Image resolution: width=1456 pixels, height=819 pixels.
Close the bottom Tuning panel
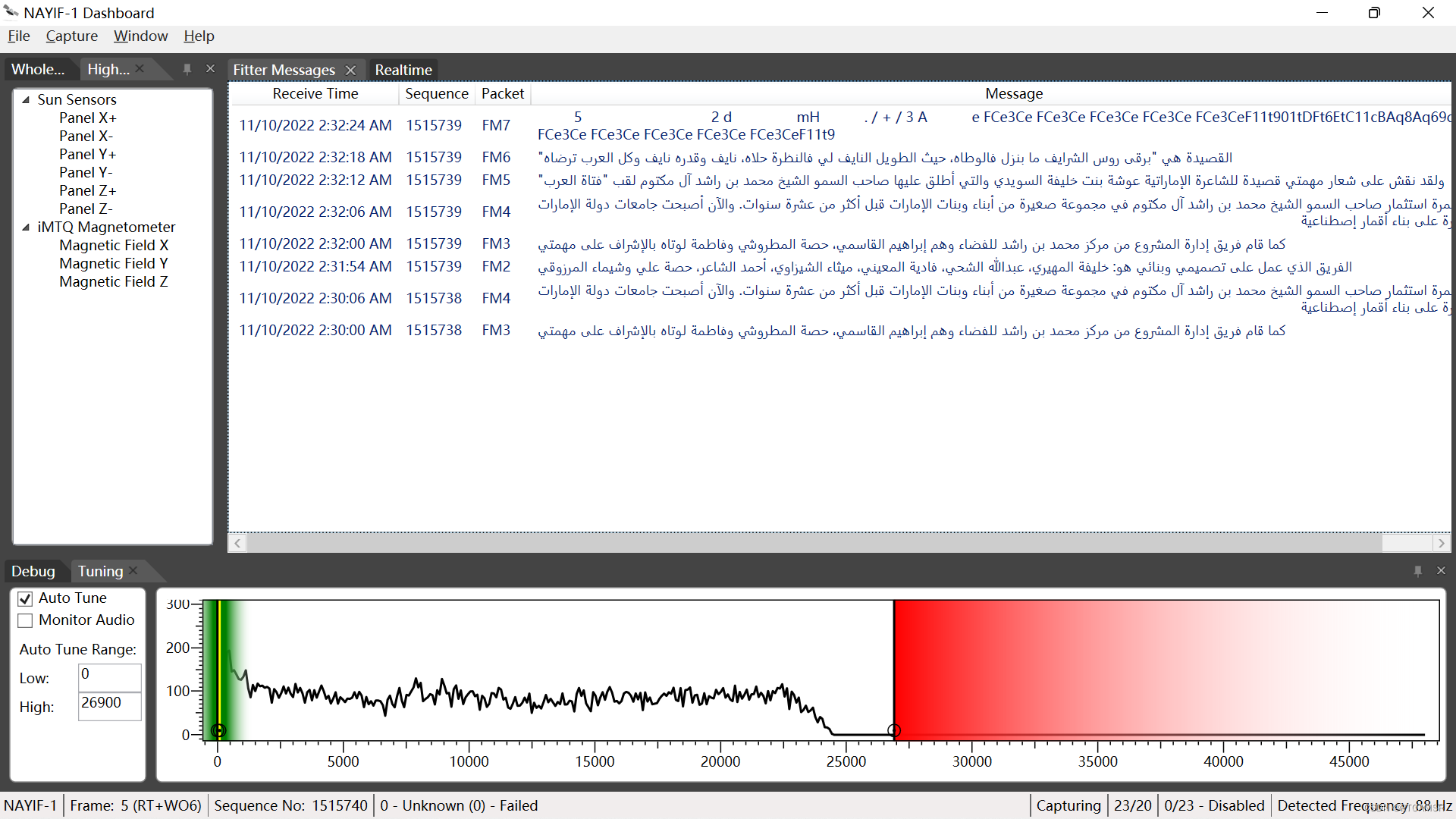pos(1442,571)
